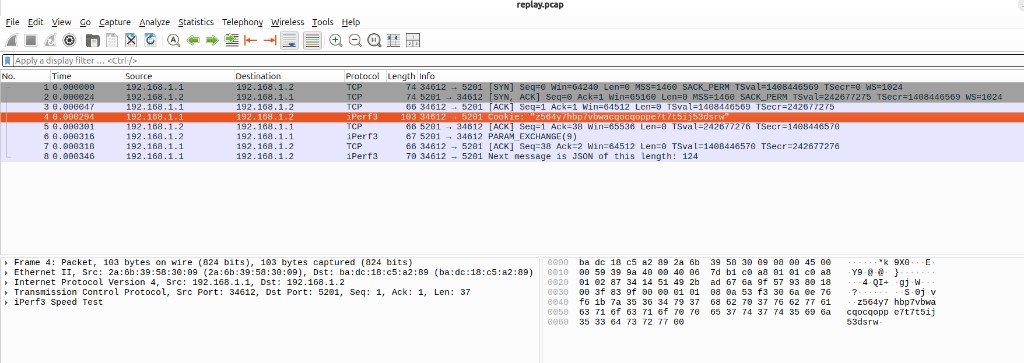Select packet 5 ACK Ack=38 row

pyautogui.click(x=512, y=127)
